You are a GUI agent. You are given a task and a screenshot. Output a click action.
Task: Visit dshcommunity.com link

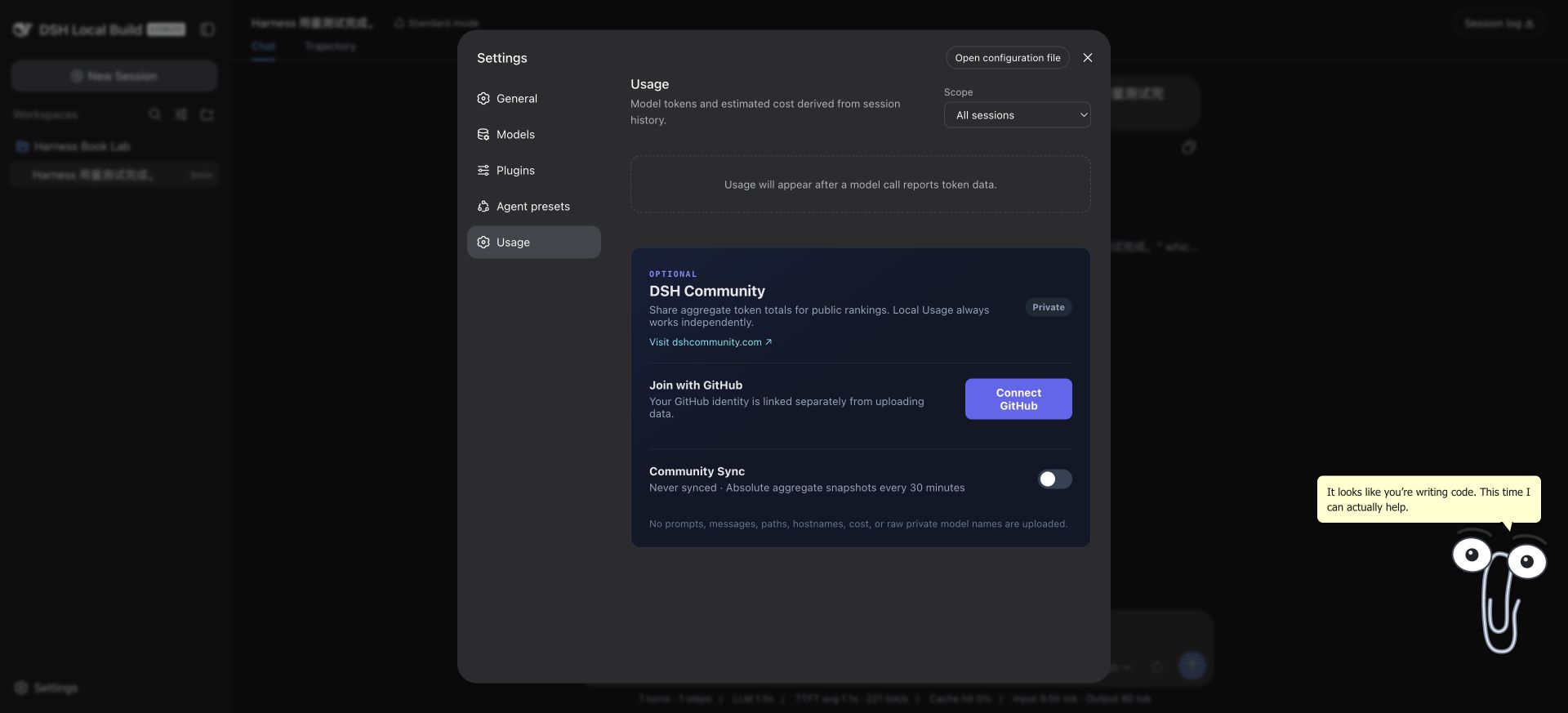710,342
